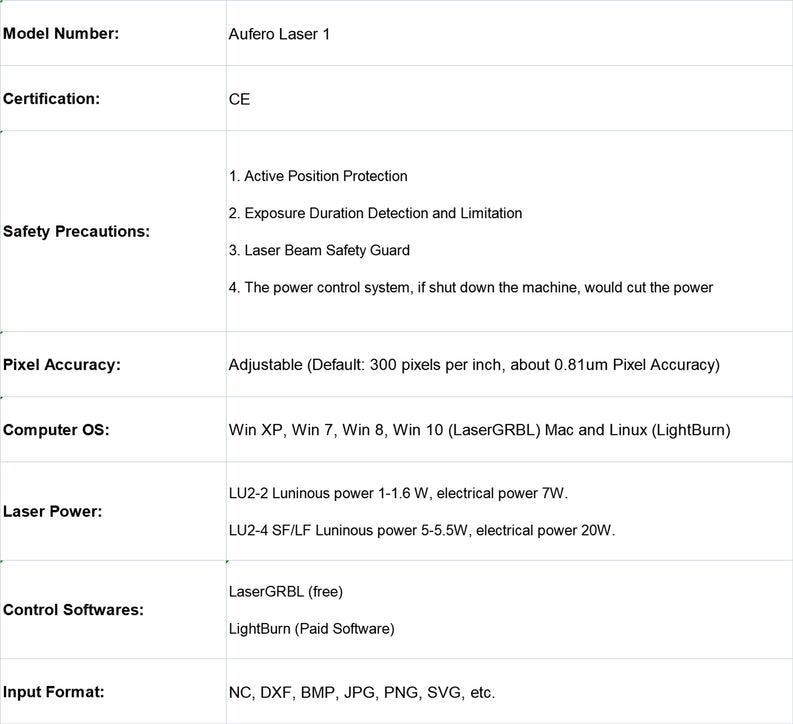Select the LaserGRBL (free) entry
This screenshot has height=724, width=793.
click(285, 591)
